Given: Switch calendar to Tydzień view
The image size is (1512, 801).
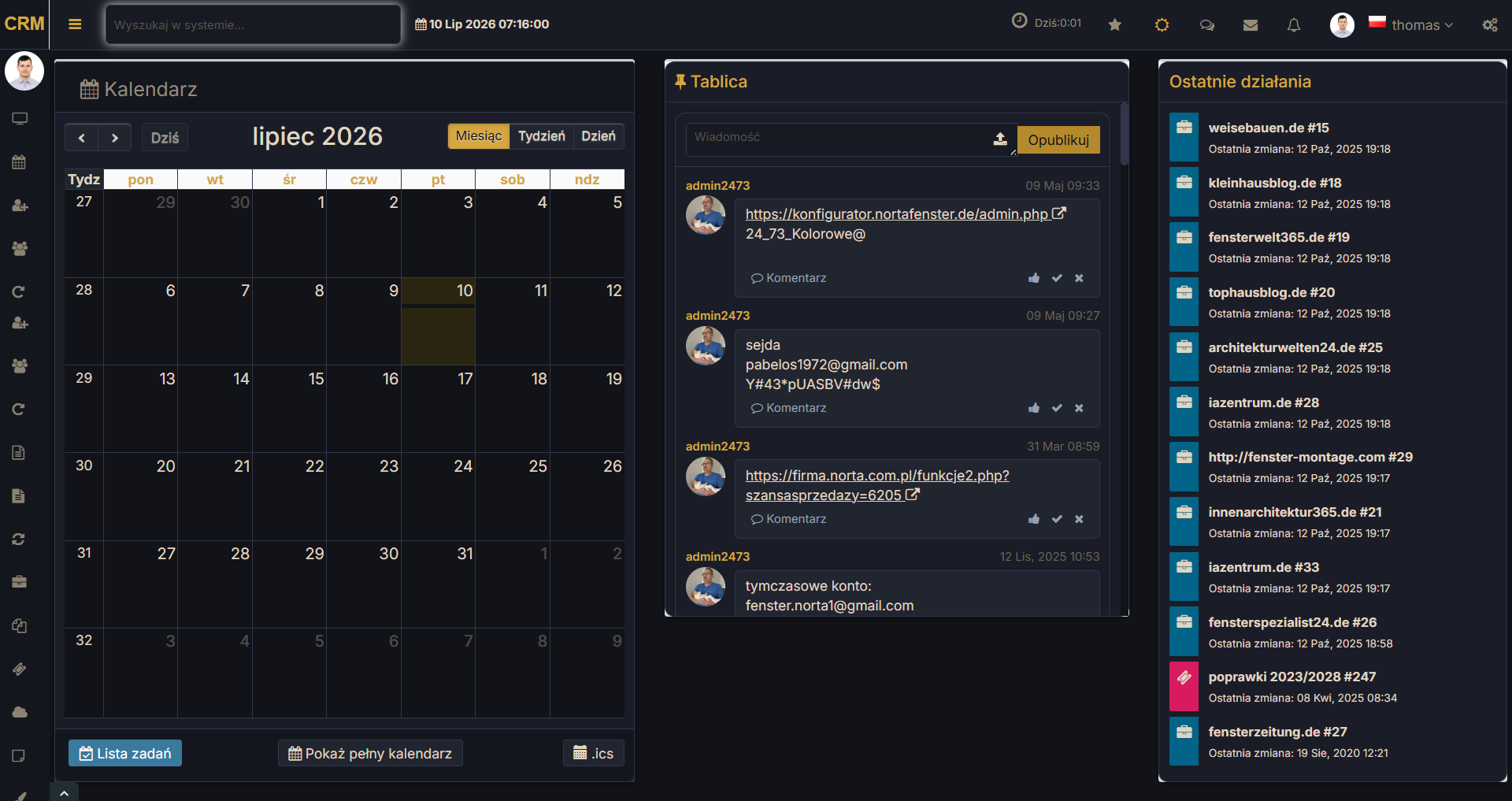Looking at the screenshot, I should (542, 136).
